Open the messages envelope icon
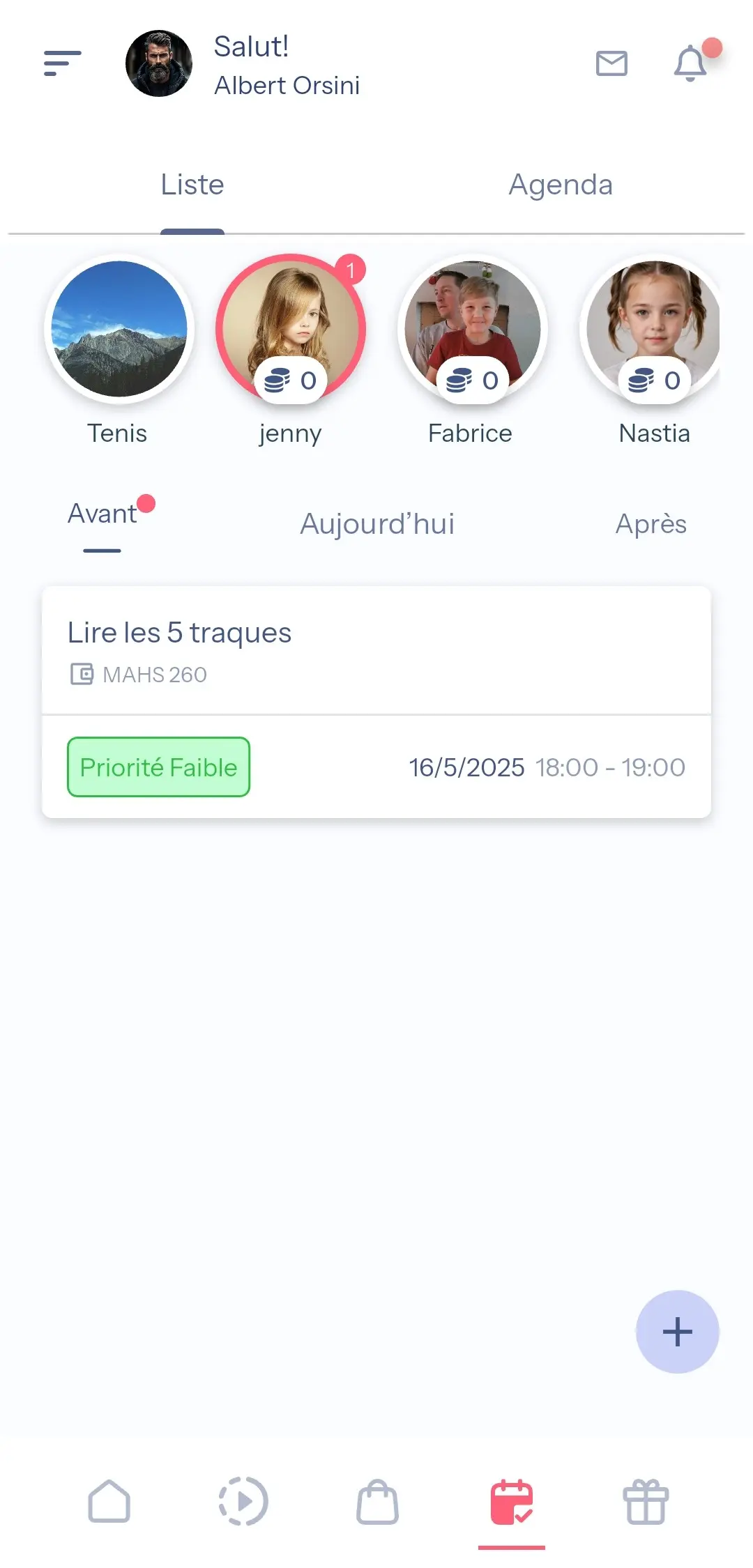753x1568 pixels. click(x=611, y=63)
